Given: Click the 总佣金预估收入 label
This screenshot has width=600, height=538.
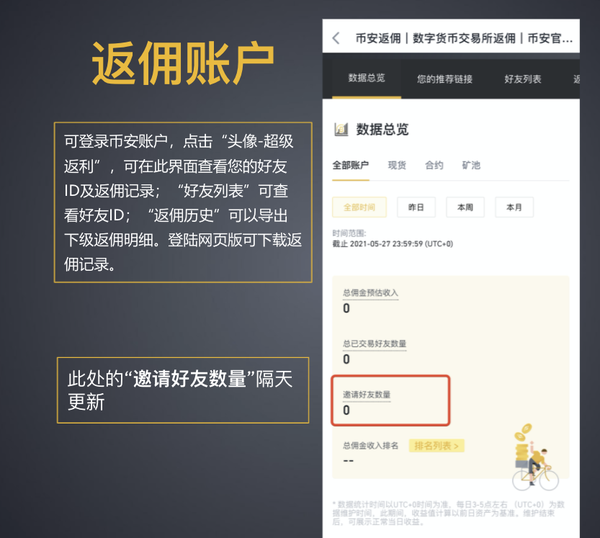Looking at the screenshot, I should pos(370,293).
